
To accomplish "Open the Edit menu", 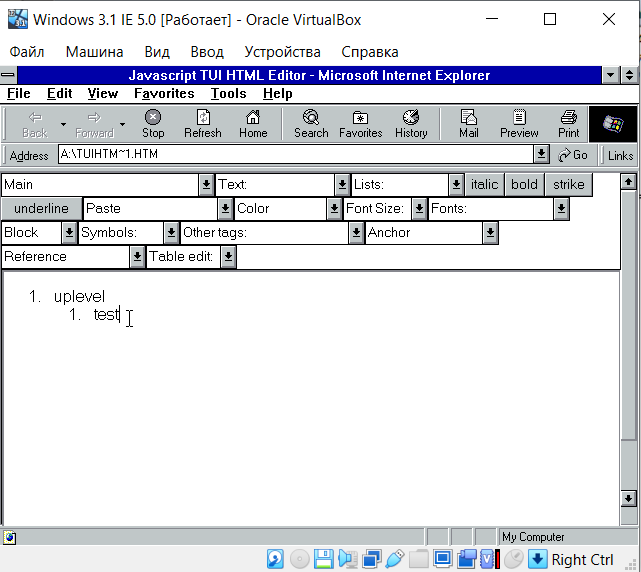I will point(60,94).
